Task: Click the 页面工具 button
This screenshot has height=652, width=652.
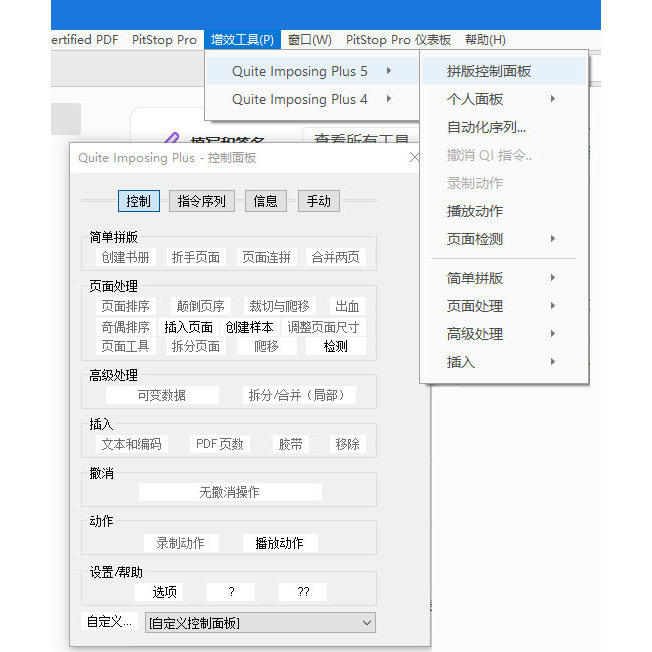Action: (x=126, y=346)
